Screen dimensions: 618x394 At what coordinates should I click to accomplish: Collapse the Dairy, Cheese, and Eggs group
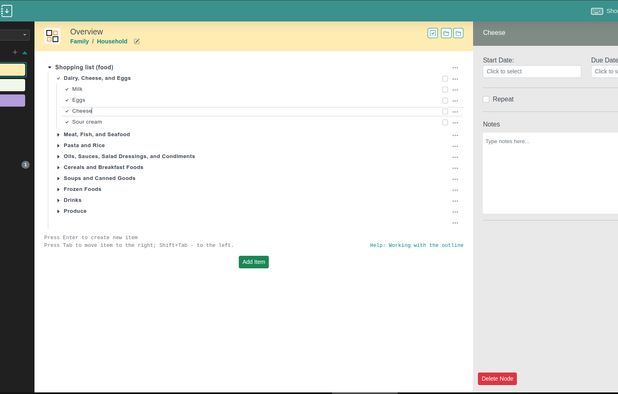click(x=58, y=78)
